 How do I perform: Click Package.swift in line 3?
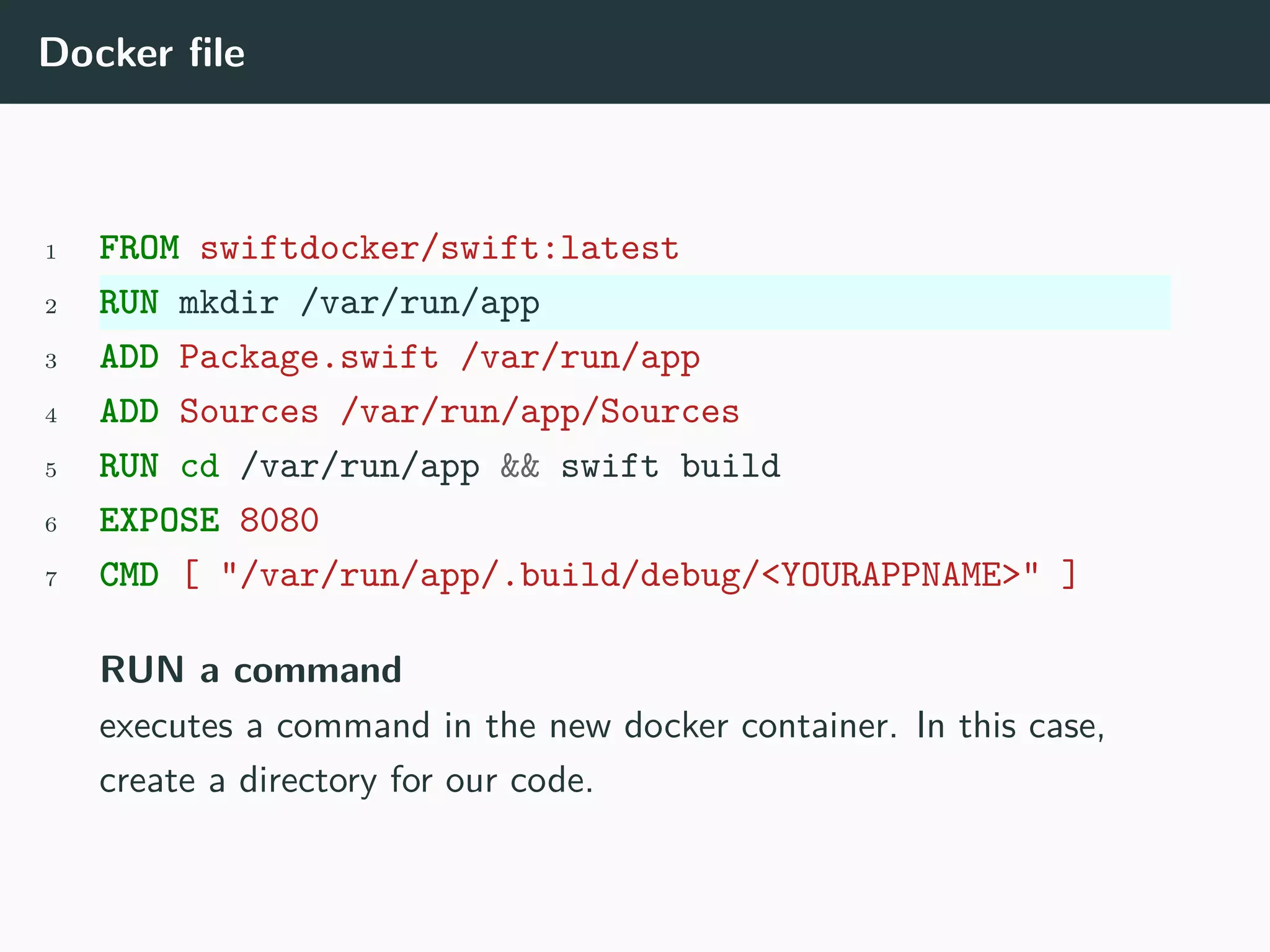pos(308,358)
